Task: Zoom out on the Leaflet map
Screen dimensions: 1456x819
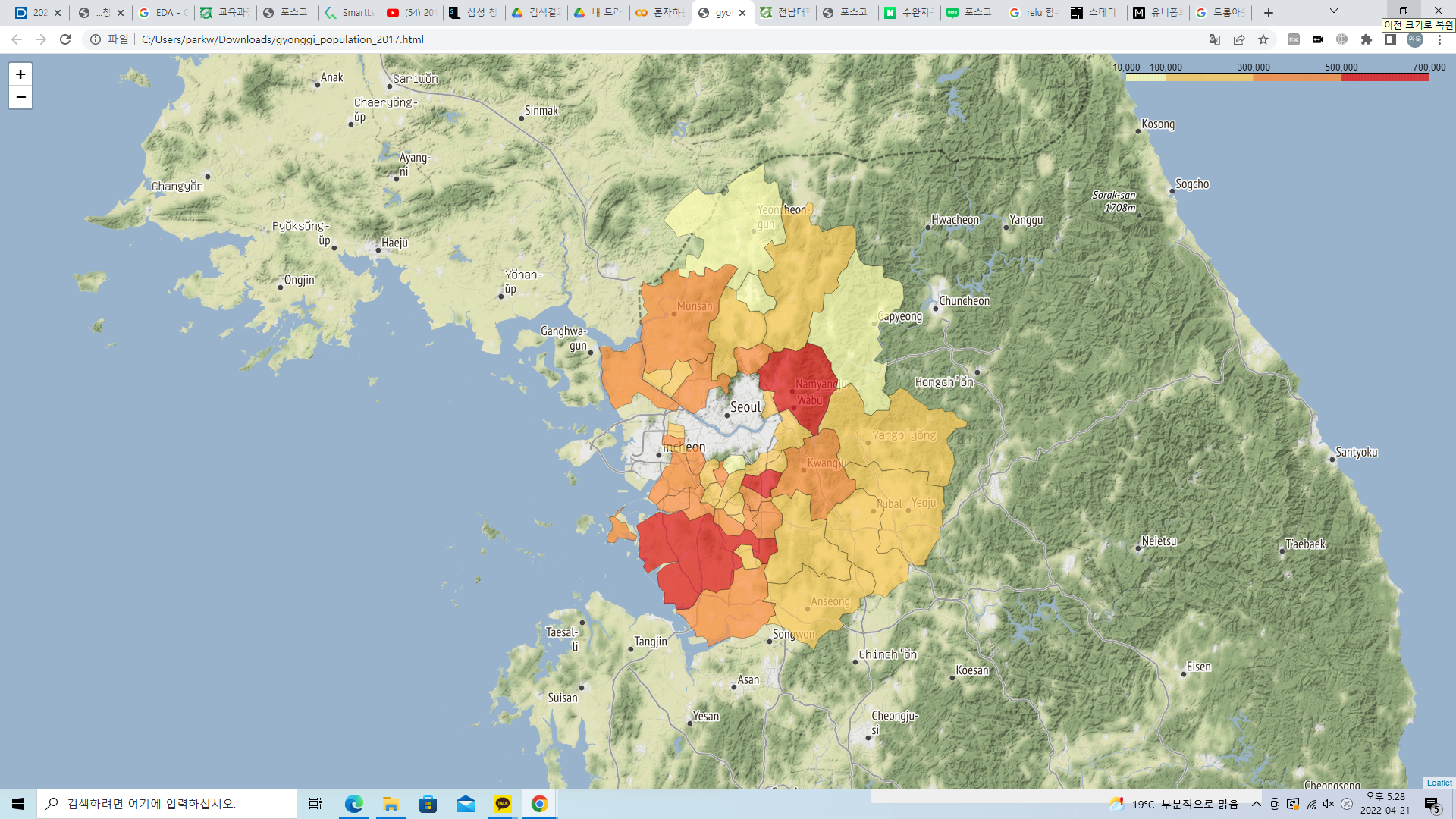Action: point(20,97)
